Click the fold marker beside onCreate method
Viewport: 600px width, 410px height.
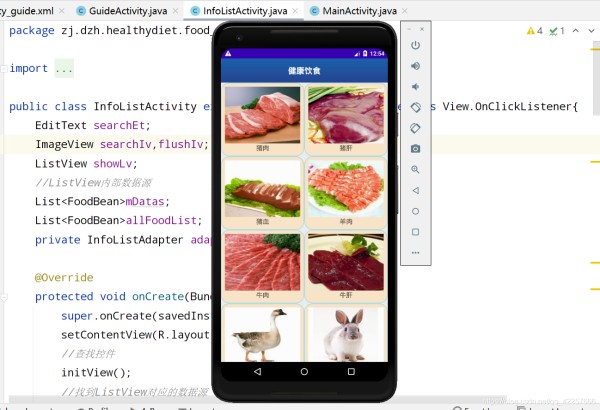pyautogui.click(x=3, y=297)
